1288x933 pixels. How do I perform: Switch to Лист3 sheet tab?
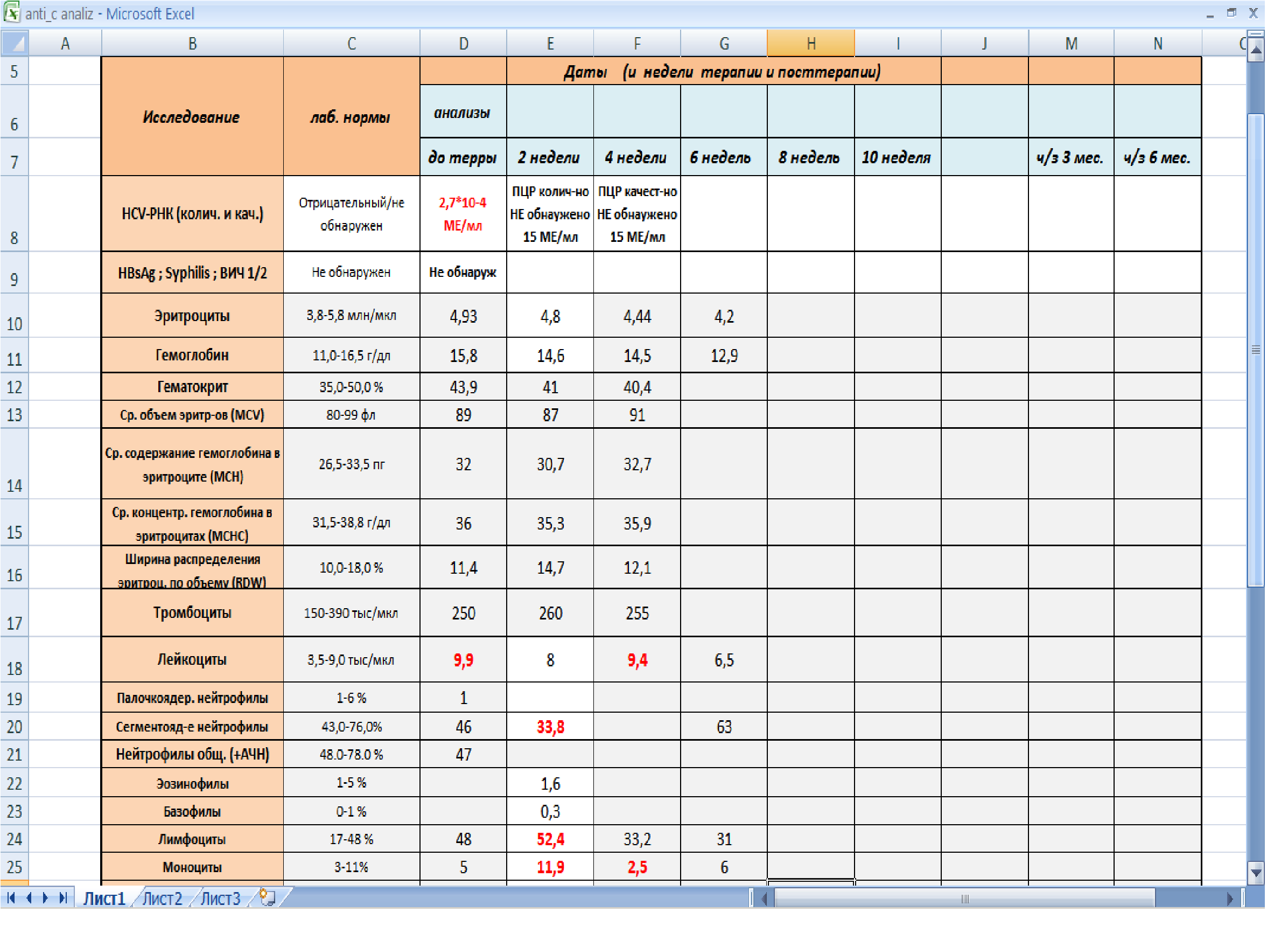(221, 899)
